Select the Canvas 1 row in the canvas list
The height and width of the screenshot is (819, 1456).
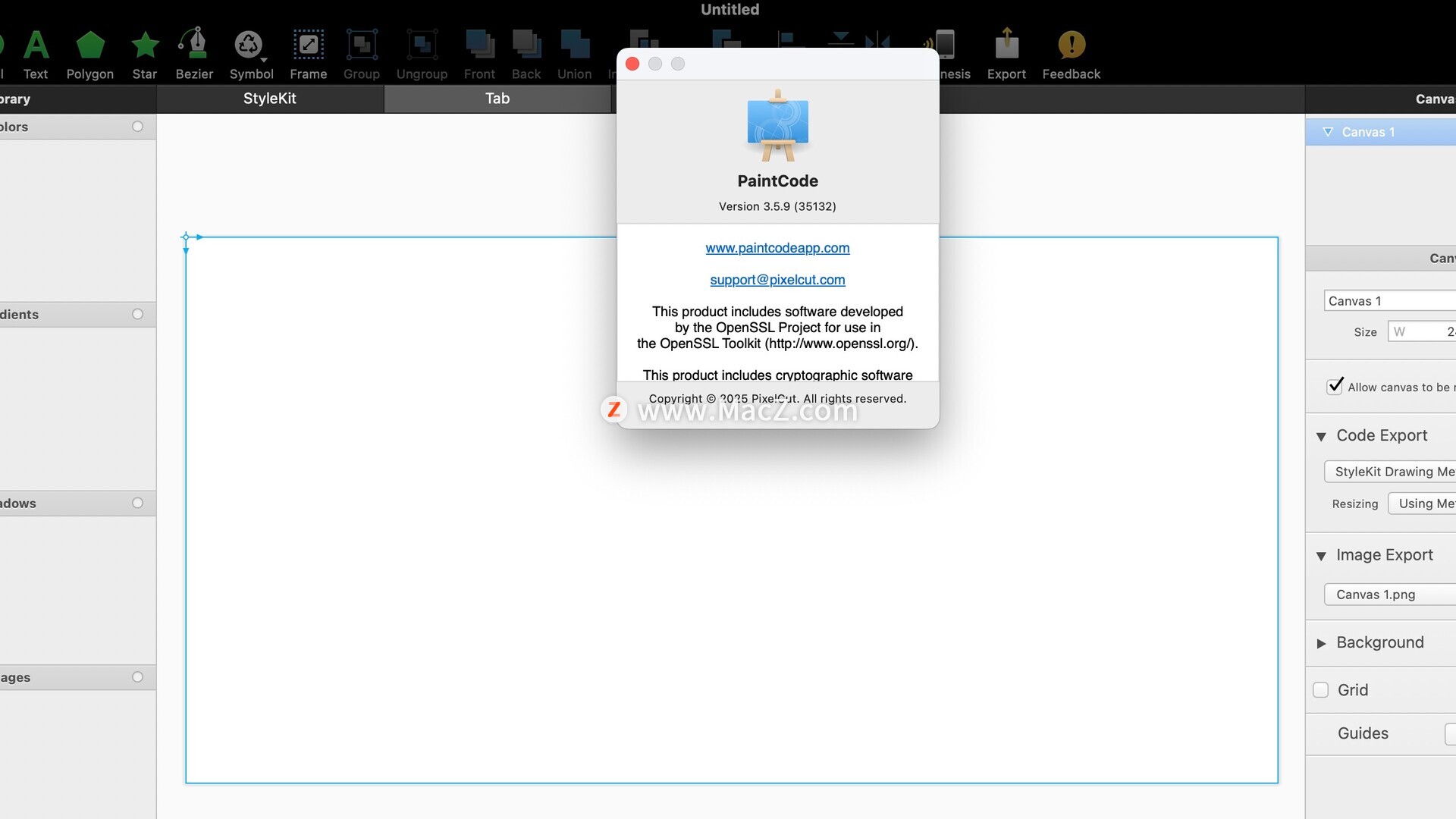pyautogui.click(x=1380, y=132)
